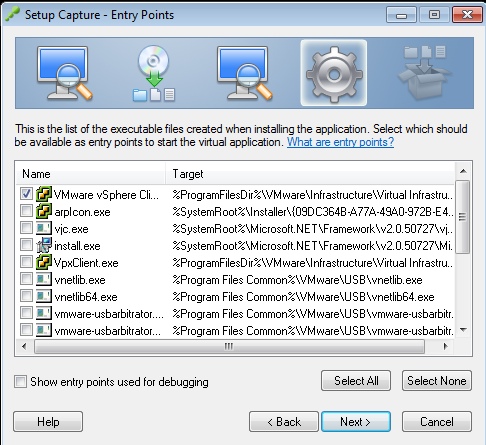Maximize the Setup Capture window

click(434, 15)
